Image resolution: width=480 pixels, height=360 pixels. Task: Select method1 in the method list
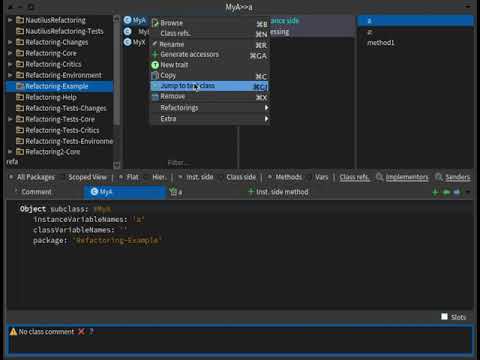coord(381,43)
